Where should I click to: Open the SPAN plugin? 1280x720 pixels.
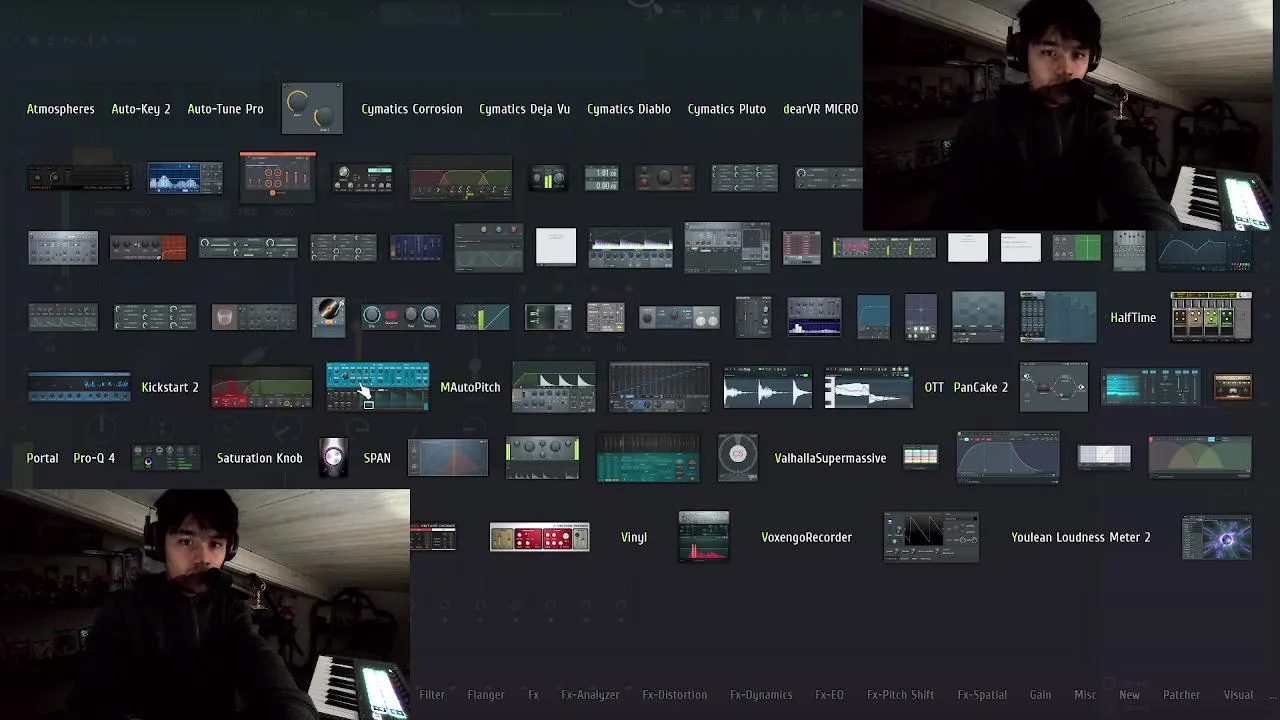pos(377,458)
